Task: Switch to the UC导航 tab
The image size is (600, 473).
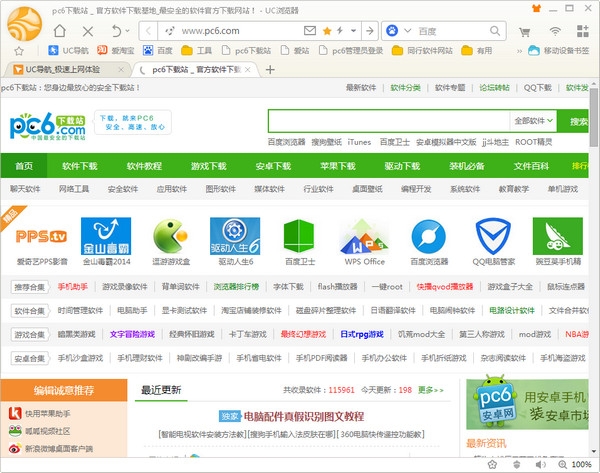Action: [x=67, y=69]
